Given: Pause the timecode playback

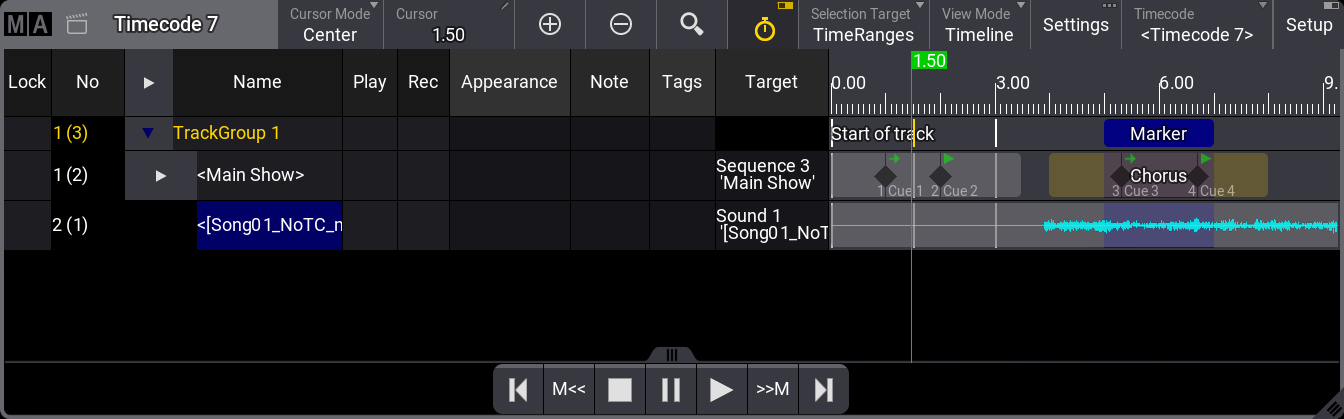Looking at the screenshot, I should tap(671, 390).
